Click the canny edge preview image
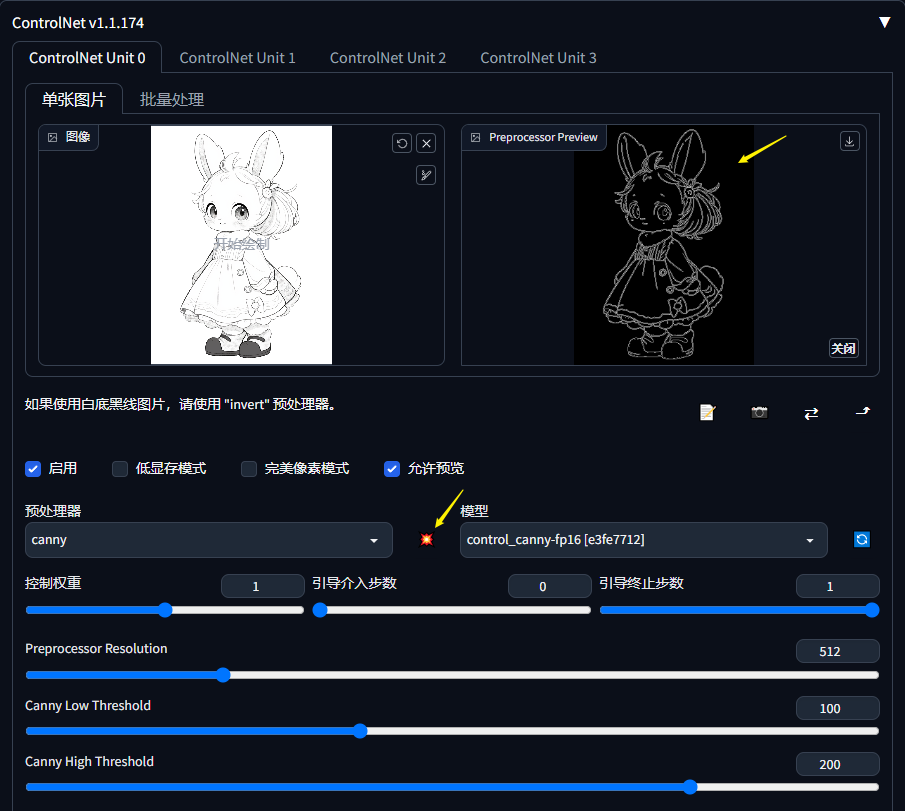 click(664, 245)
